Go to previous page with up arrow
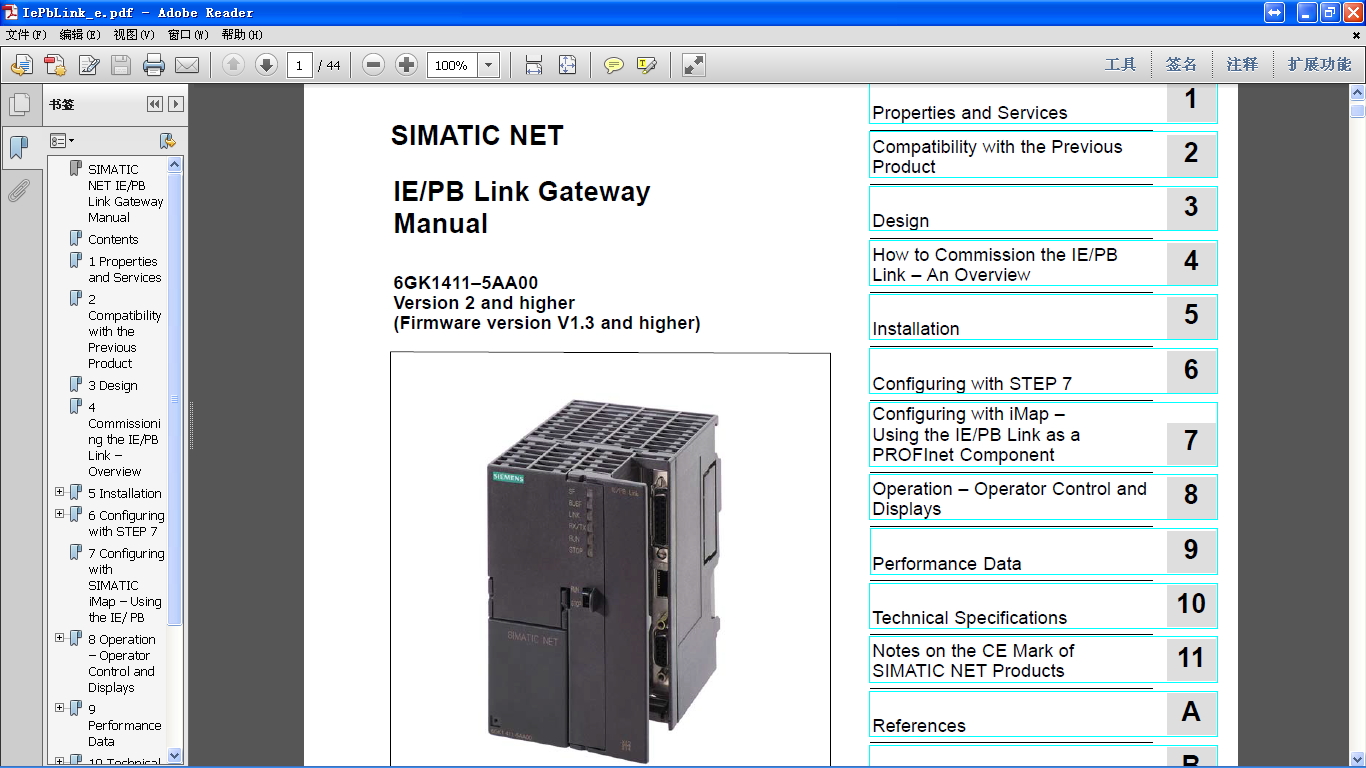Screen dimensions: 1366x768 (x=233, y=65)
